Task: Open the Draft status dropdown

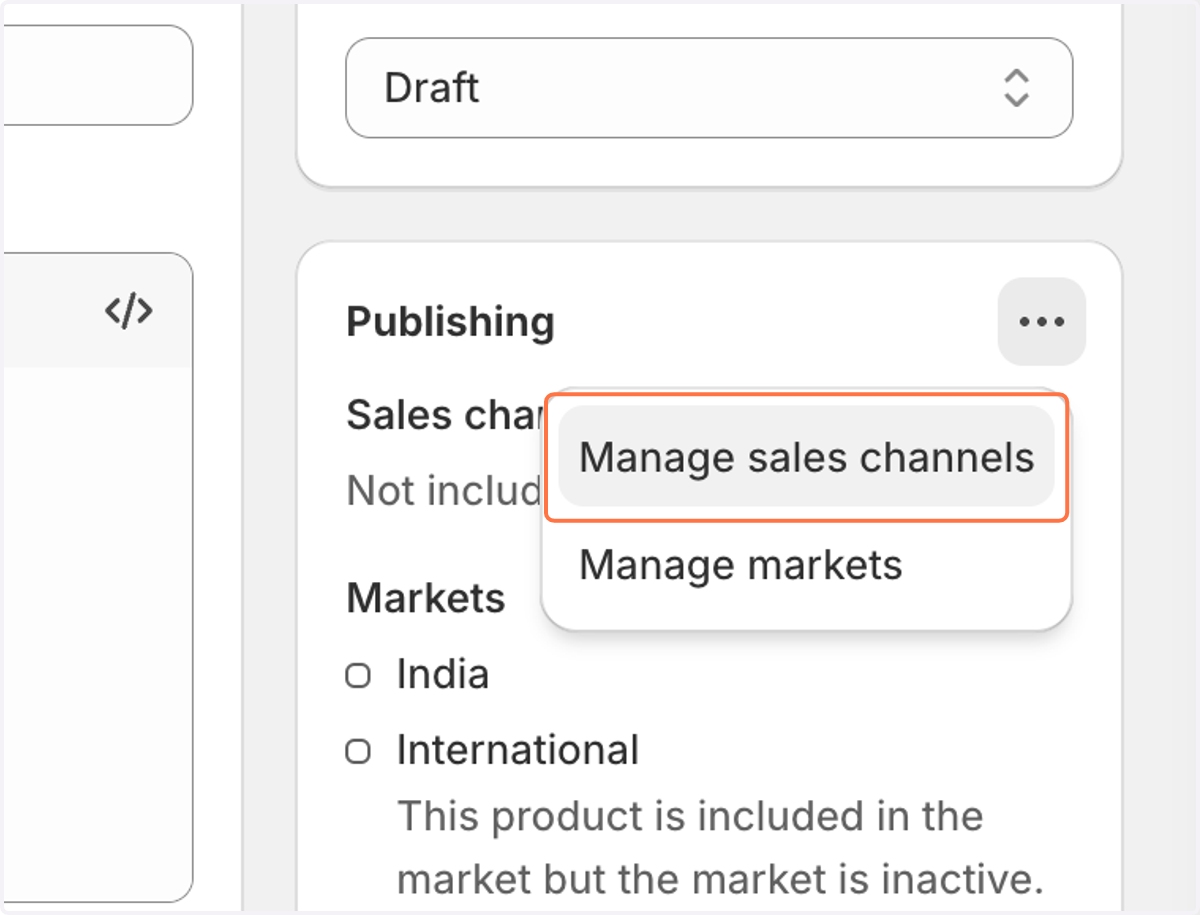Action: (709, 88)
